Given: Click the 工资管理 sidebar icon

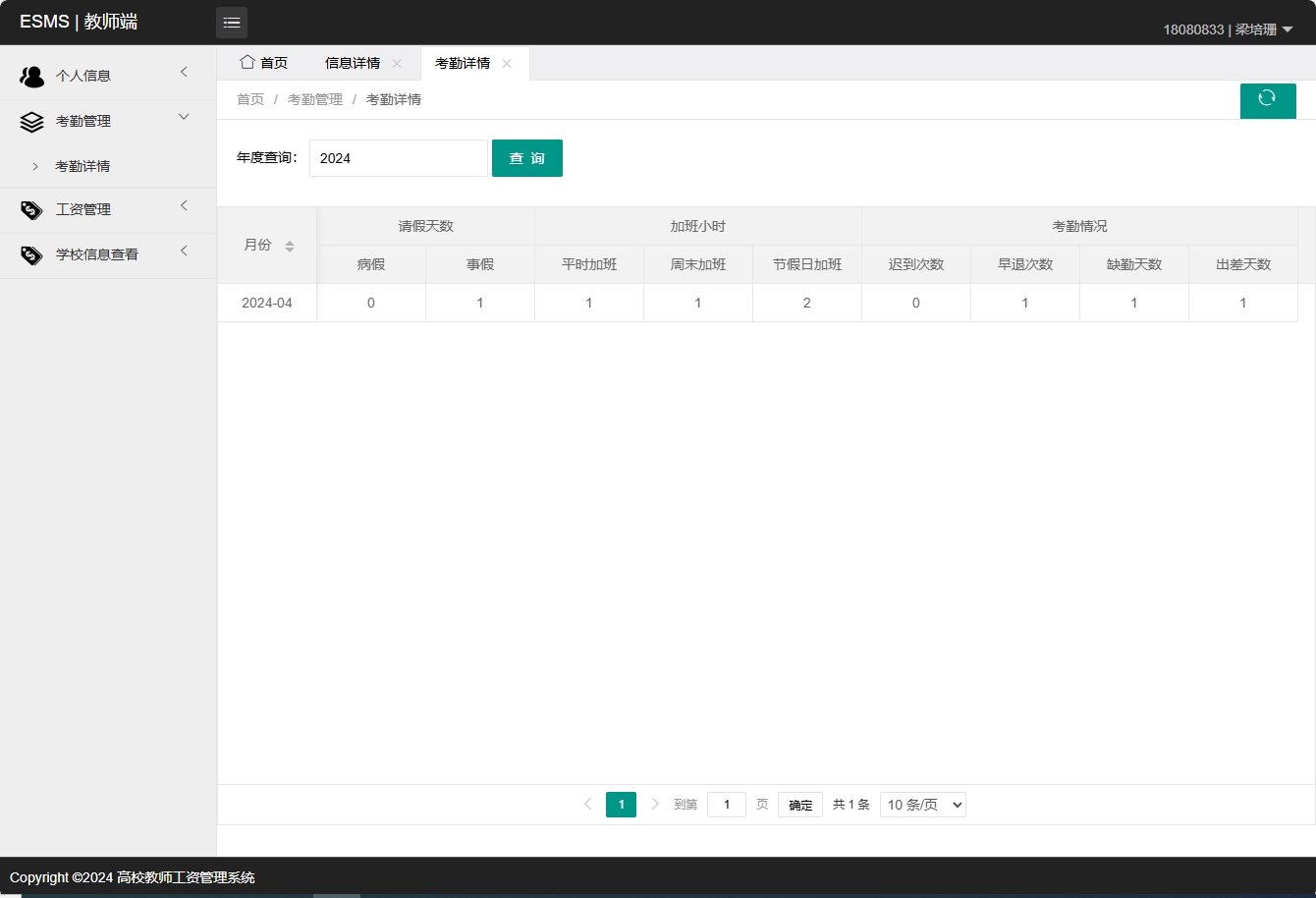Looking at the screenshot, I should (32, 209).
